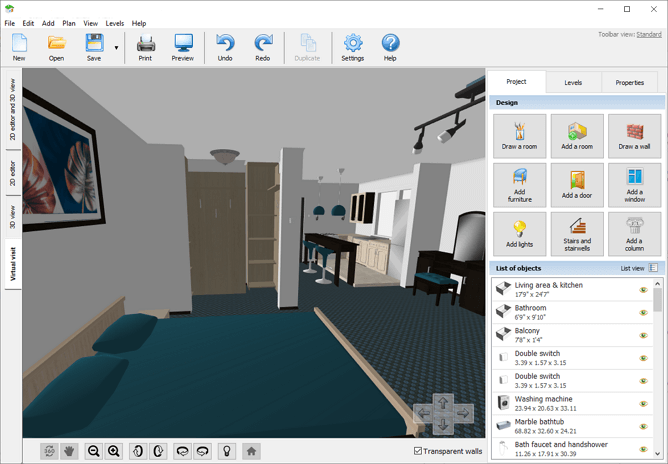Open the Edit menu
Image resolution: width=668 pixels, height=464 pixels.
(x=28, y=23)
